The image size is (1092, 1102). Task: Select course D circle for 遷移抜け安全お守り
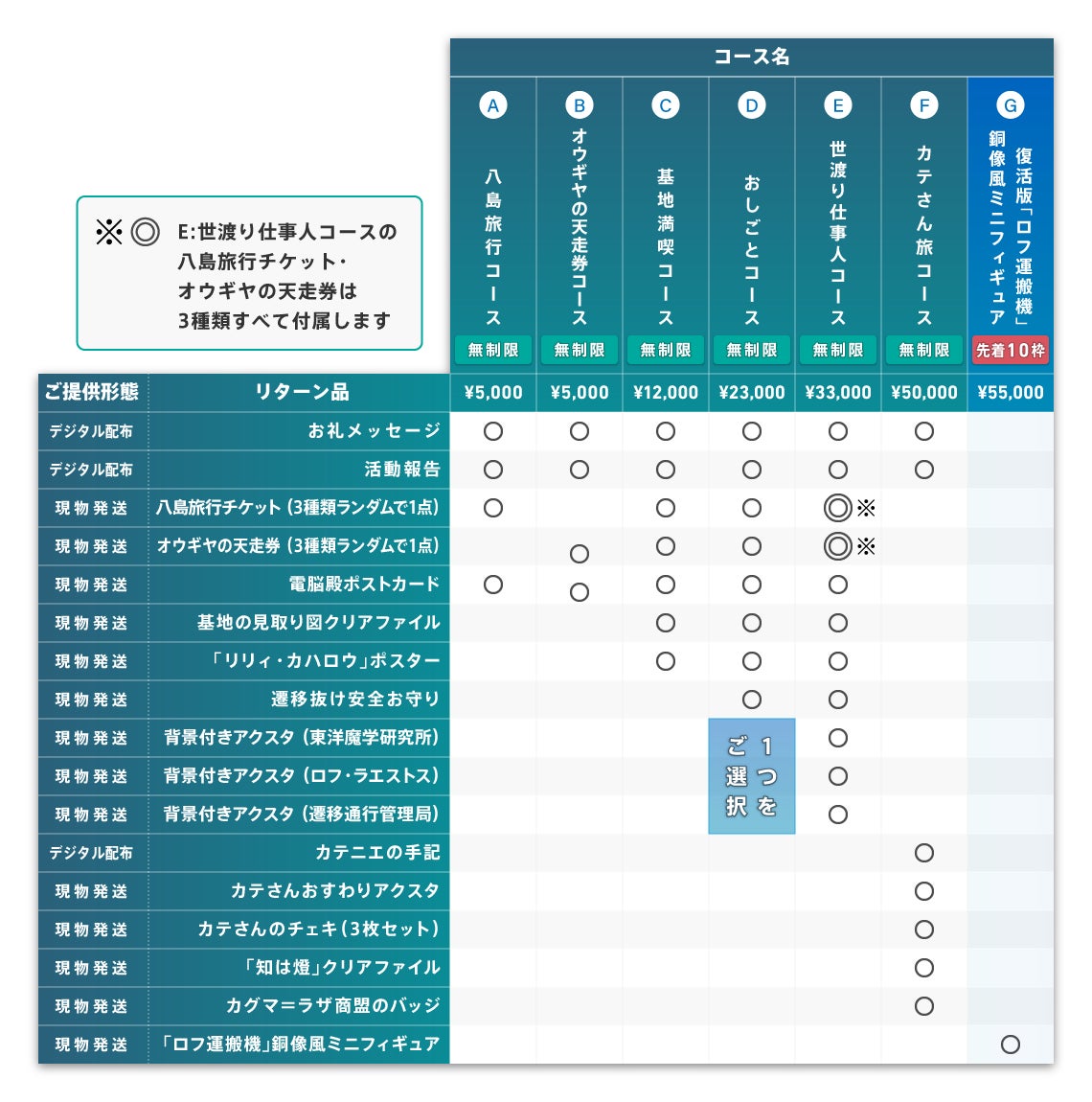pyautogui.click(x=751, y=700)
